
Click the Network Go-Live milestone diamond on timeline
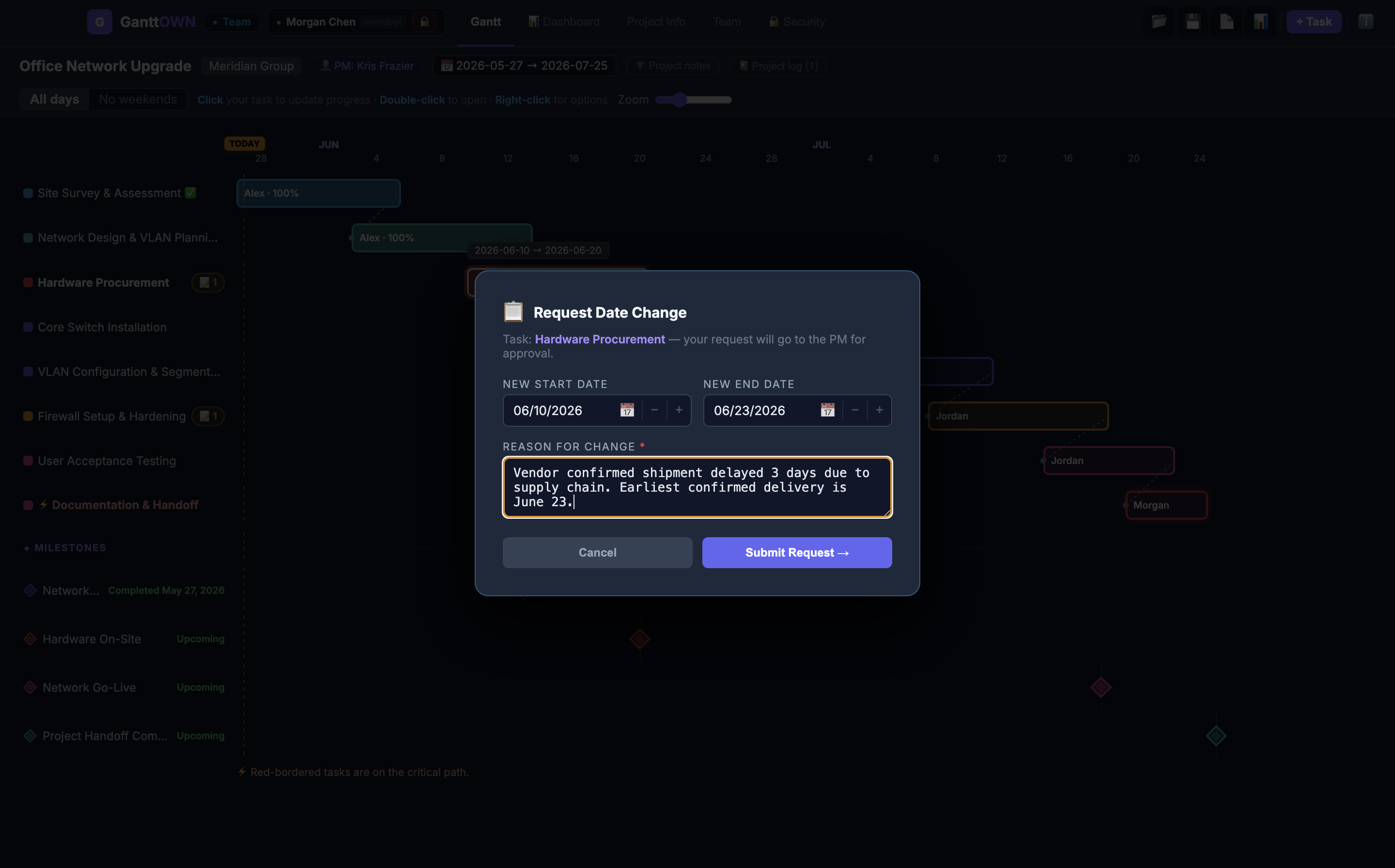pos(1100,687)
